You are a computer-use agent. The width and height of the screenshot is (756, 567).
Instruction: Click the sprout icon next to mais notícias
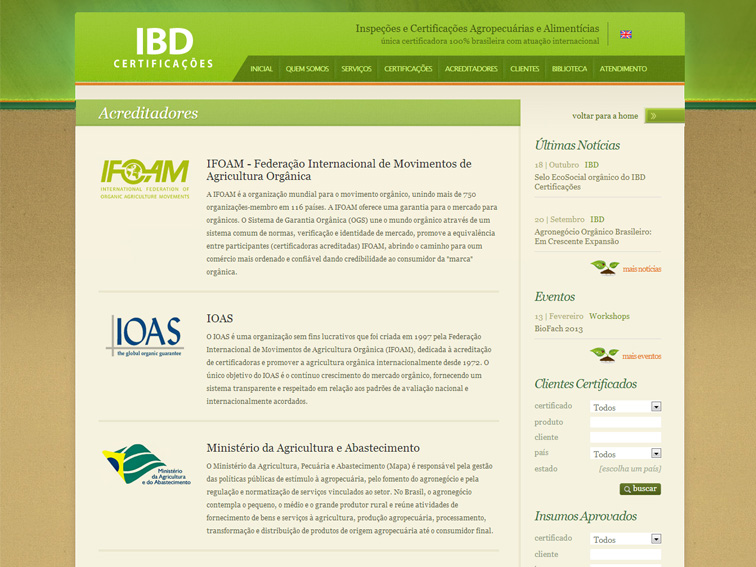pos(604,268)
